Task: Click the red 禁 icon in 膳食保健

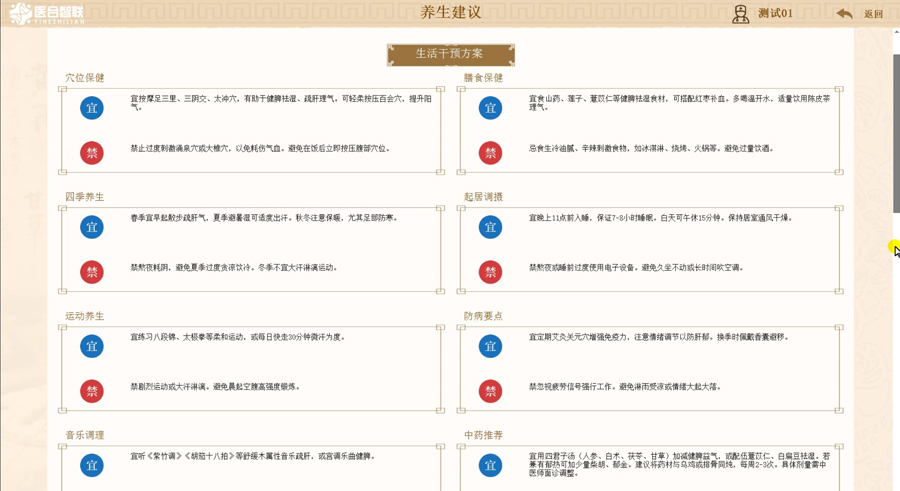Action: pyautogui.click(x=490, y=153)
